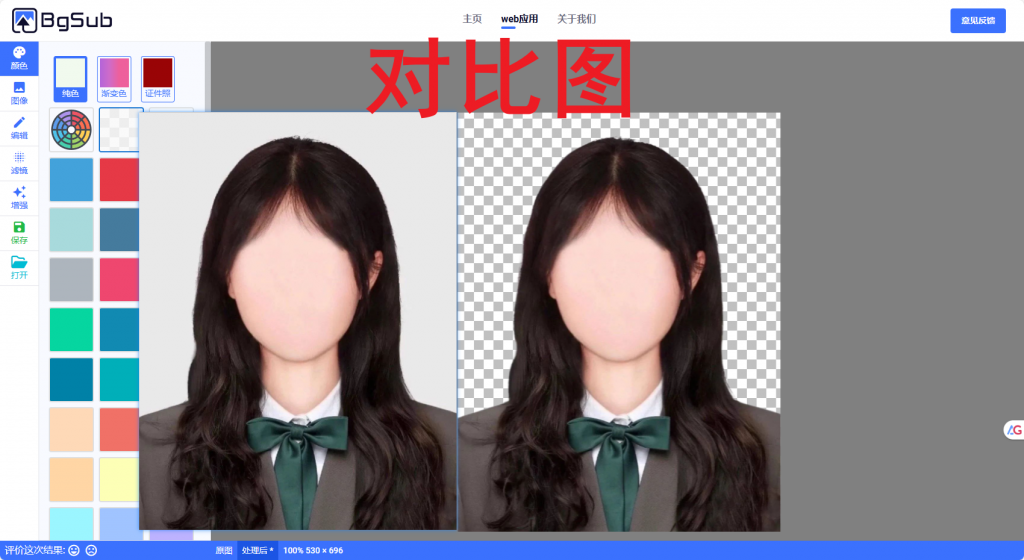Select the 证件照 ID photo mode
1024x560 pixels.
click(x=158, y=79)
